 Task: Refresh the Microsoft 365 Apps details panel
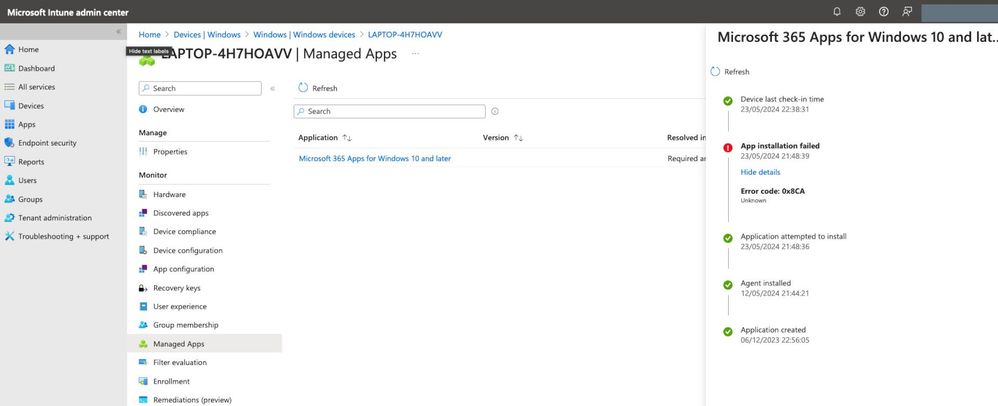click(730, 72)
